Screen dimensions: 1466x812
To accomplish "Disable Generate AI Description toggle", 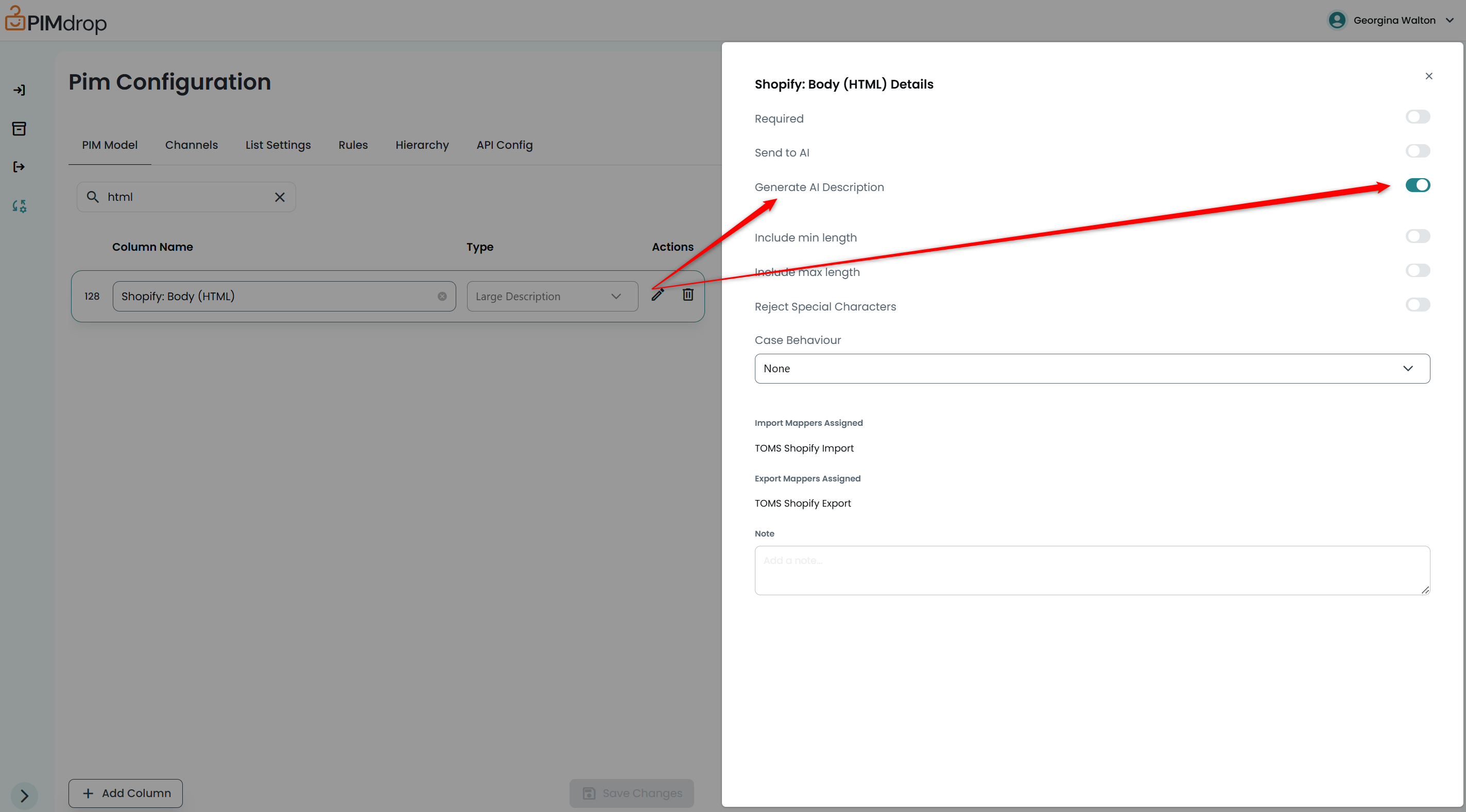I will pyautogui.click(x=1417, y=185).
